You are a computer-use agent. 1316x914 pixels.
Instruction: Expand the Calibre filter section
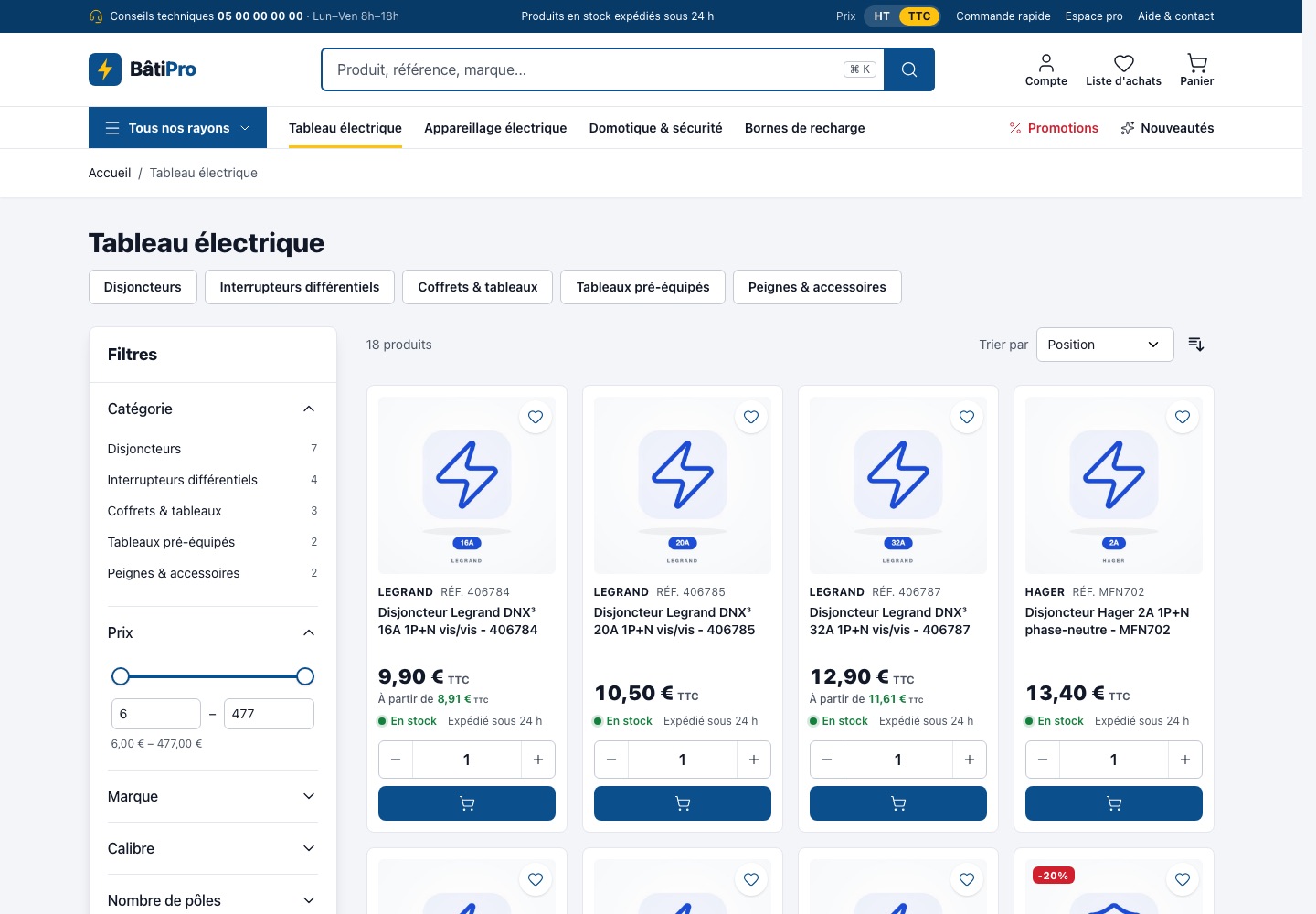pyautogui.click(x=212, y=848)
